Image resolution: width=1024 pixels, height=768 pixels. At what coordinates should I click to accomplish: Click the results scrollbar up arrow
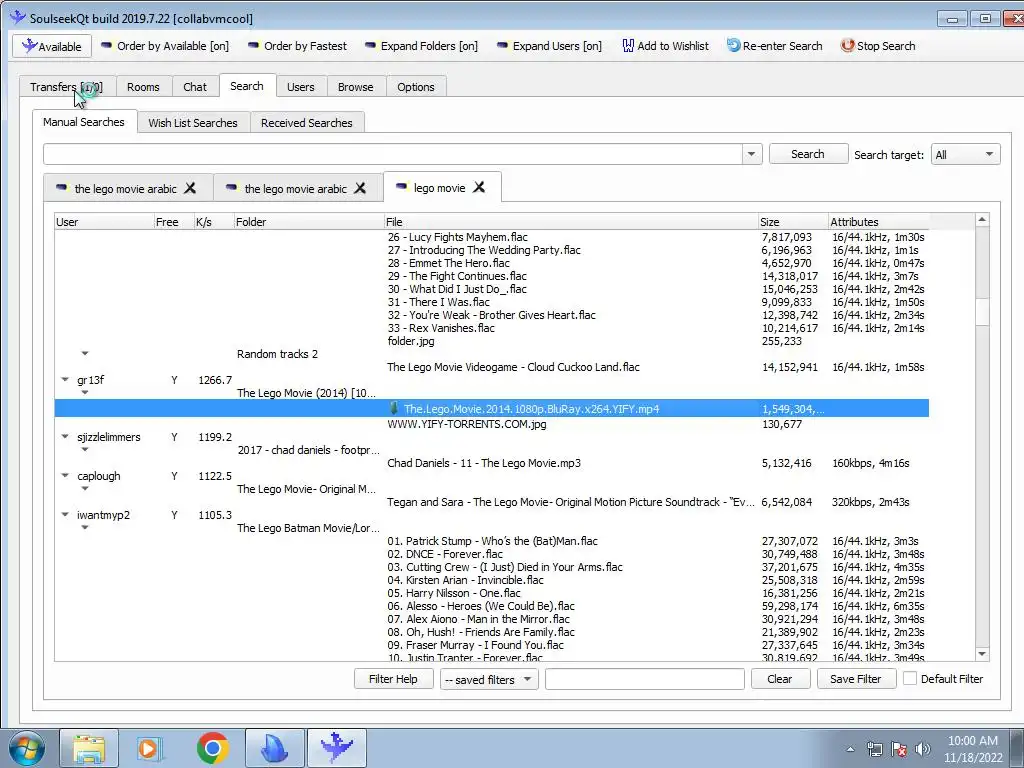click(x=982, y=220)
